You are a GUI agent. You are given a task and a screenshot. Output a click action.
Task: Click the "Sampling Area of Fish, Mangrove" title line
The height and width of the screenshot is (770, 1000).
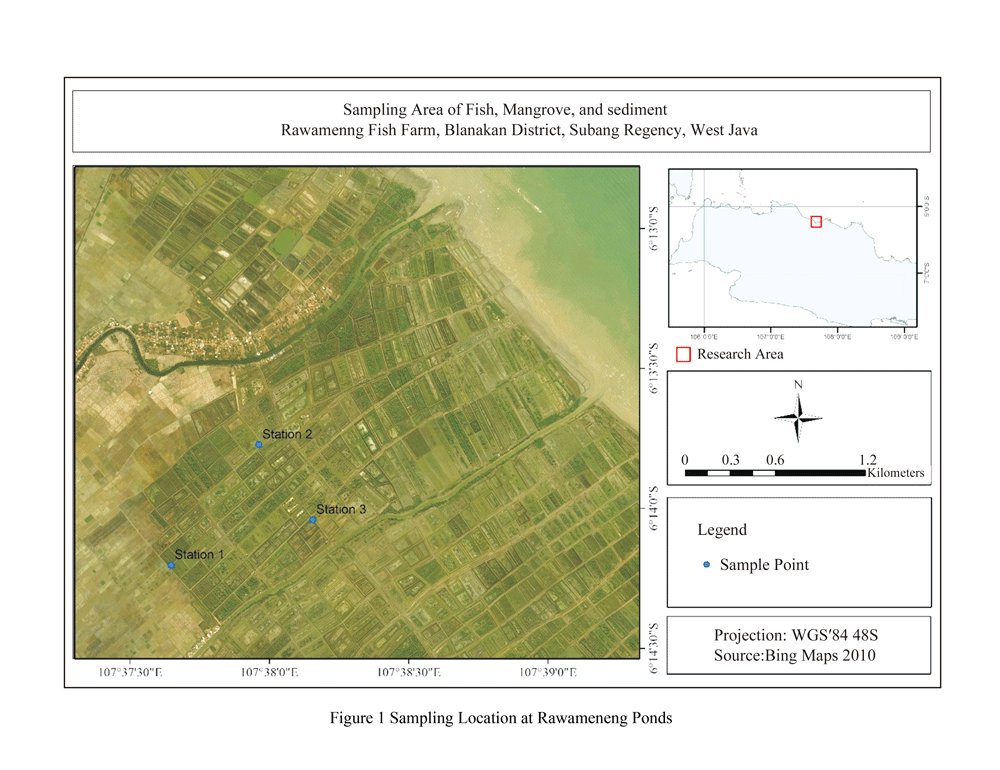click(x=505, y=110)
